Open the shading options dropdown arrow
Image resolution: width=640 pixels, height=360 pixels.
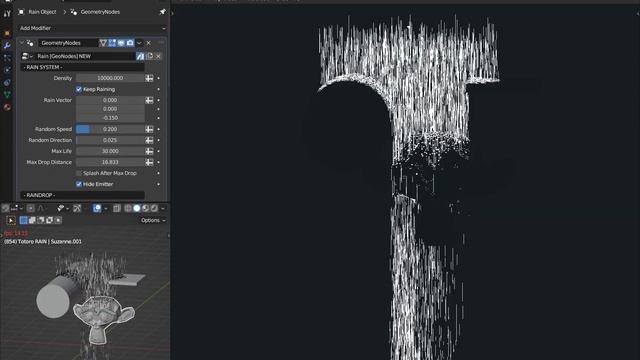click(163, 208)
